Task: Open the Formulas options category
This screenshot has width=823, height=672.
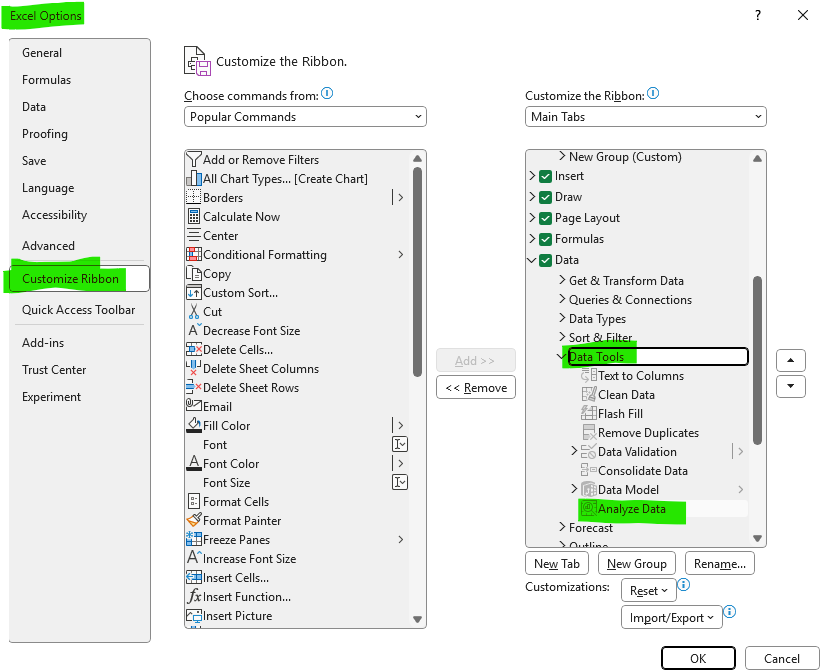Action: point(46,80)
